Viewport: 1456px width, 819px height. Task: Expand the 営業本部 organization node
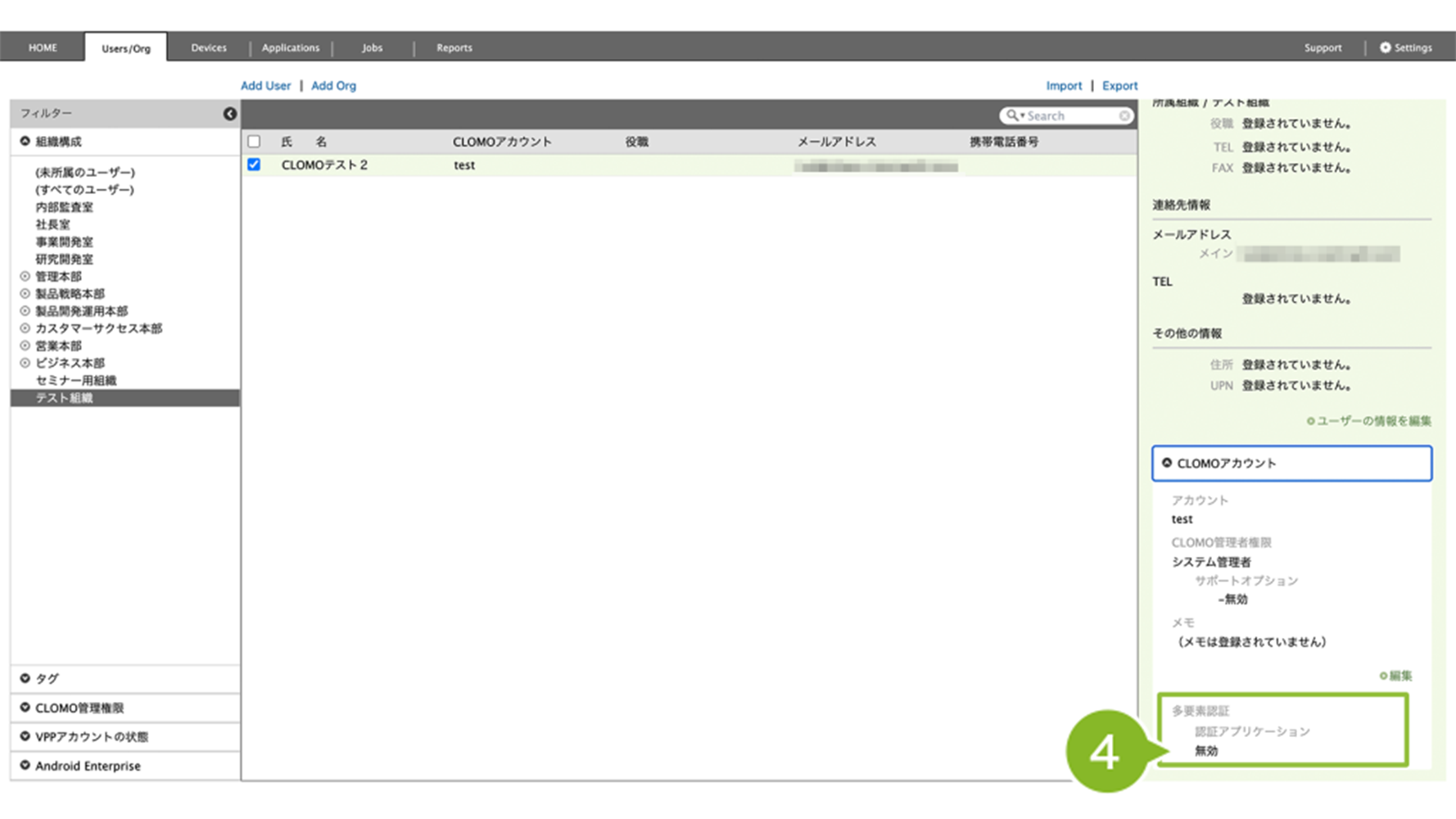click(x=25, y=346)
